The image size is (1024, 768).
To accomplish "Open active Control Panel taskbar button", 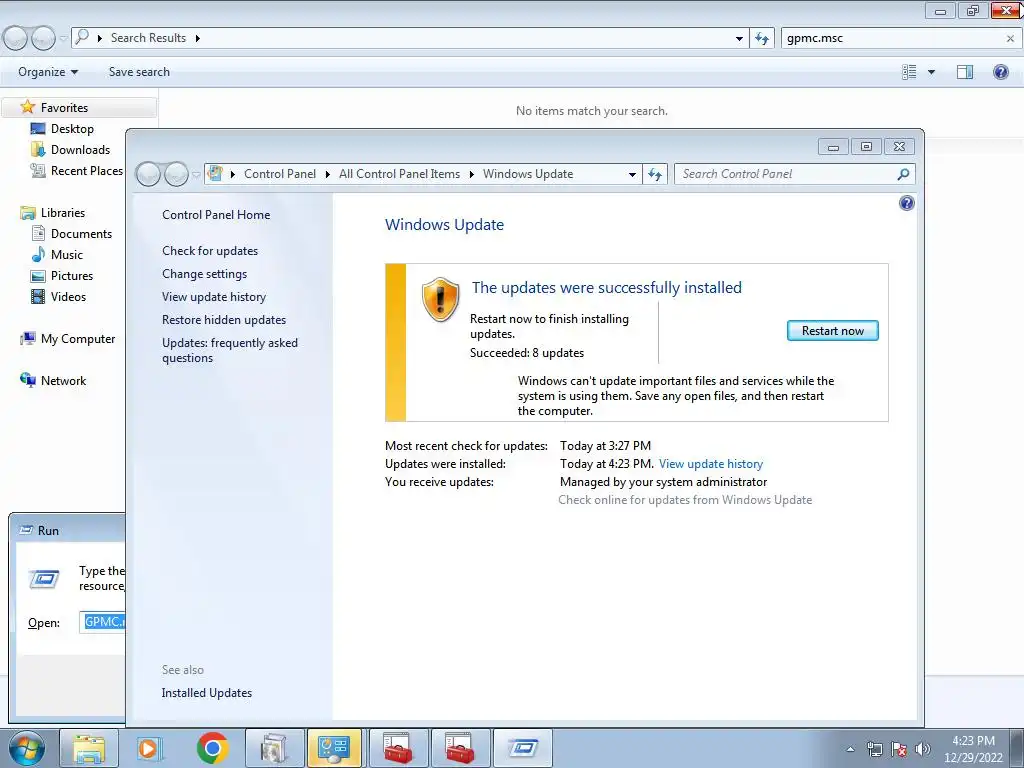I will tap(334, 748).
